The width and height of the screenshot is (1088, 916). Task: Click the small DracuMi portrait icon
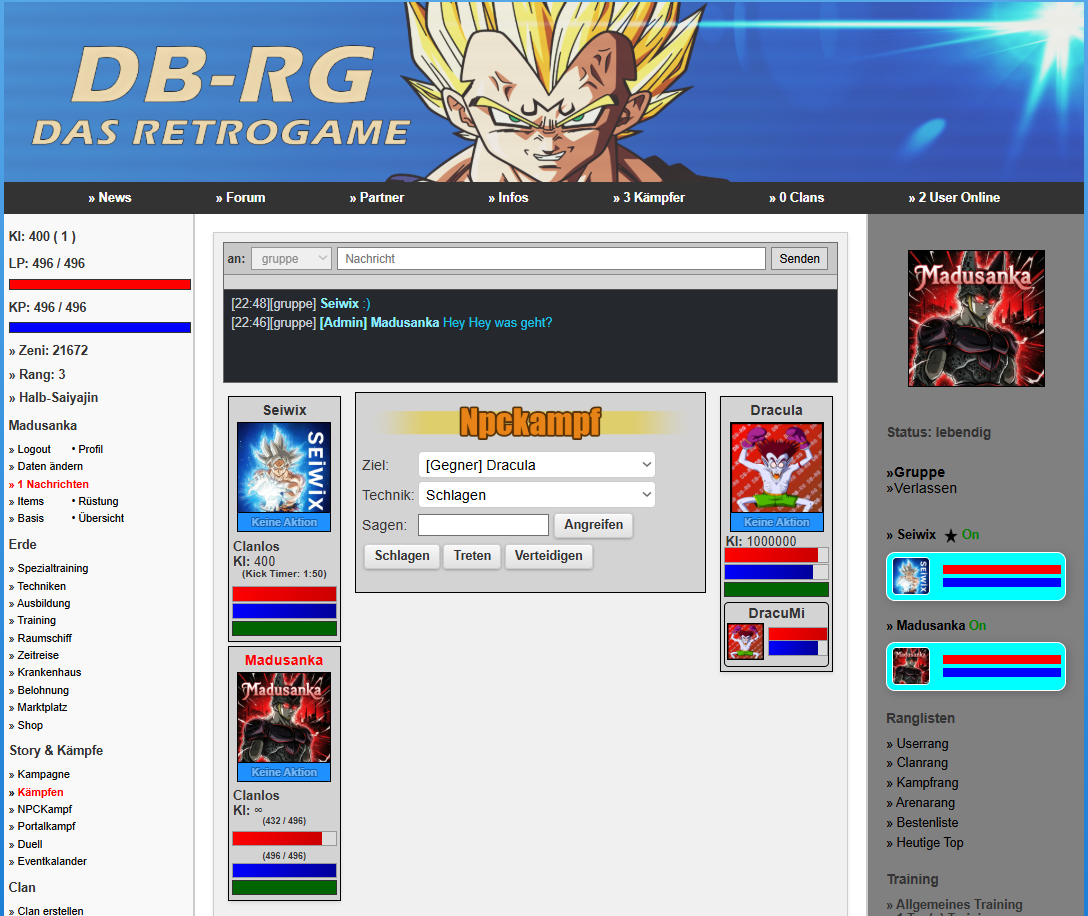(745, 641)
